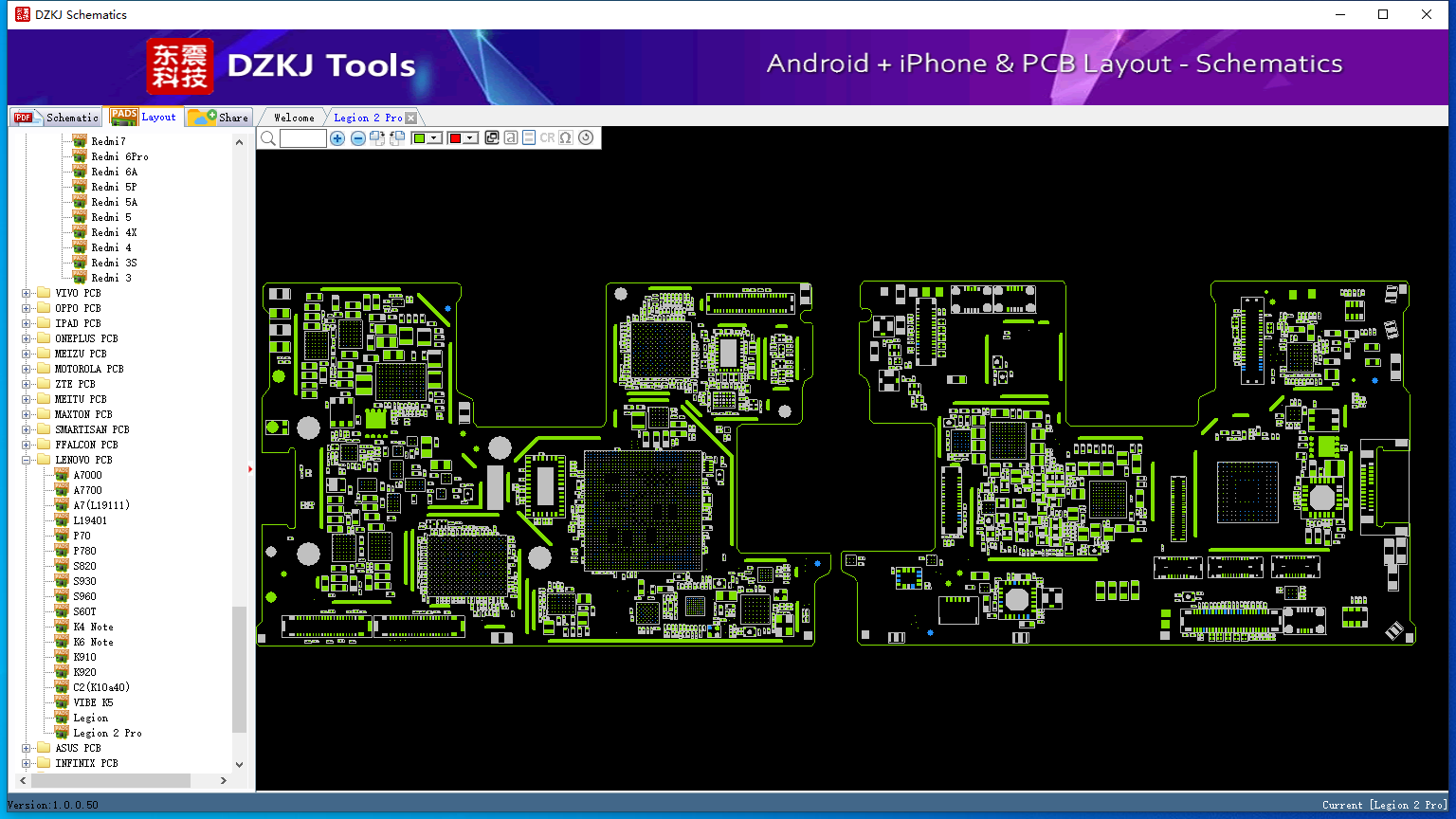Open the A7000 layout file
1456x819 pixels.
[x=87, y=475]
